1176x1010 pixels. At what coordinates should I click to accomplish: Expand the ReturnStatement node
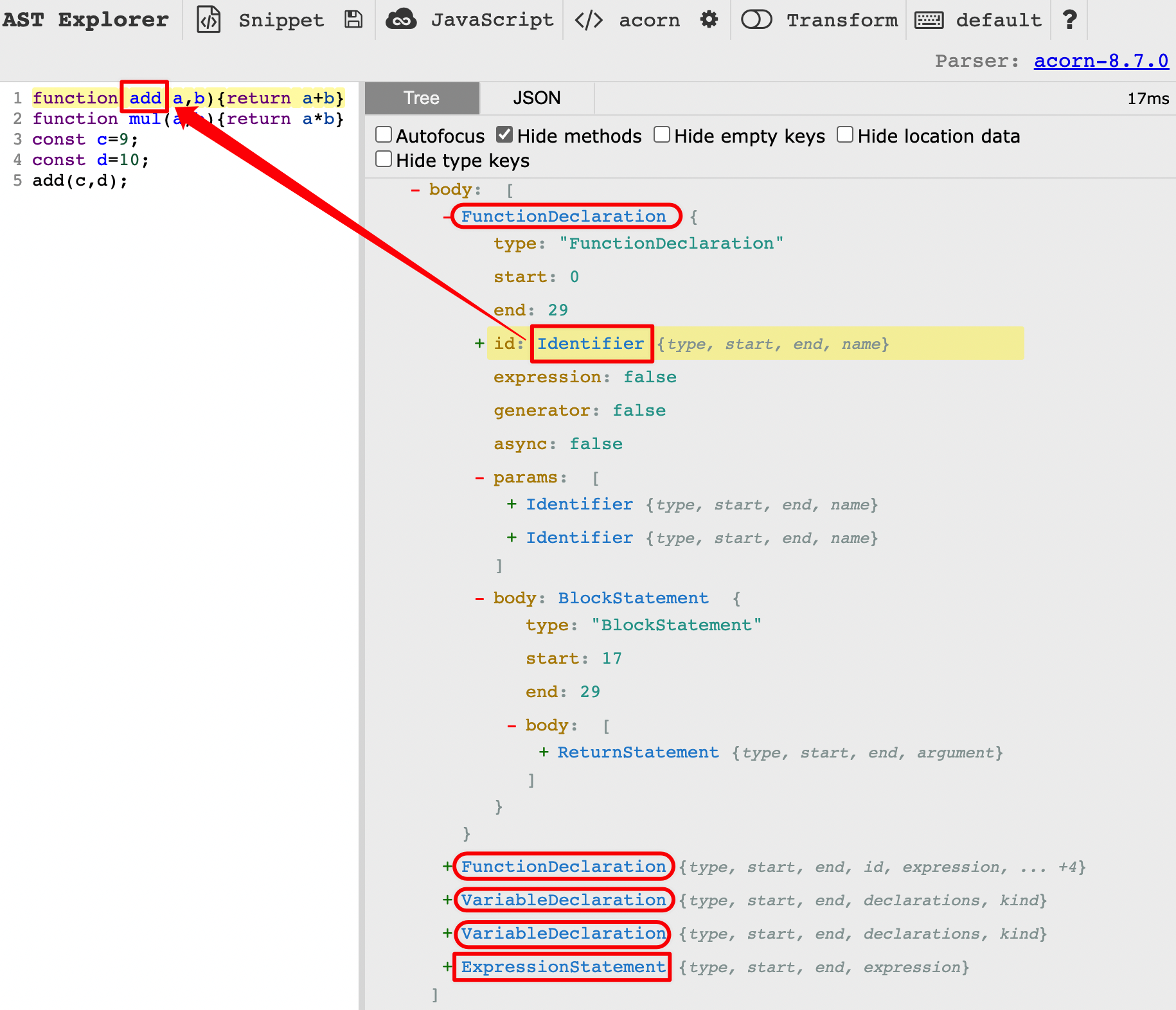pos(544,752)
